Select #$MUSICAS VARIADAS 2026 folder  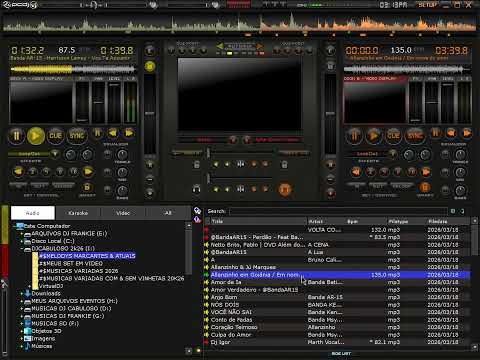[79, 271]
